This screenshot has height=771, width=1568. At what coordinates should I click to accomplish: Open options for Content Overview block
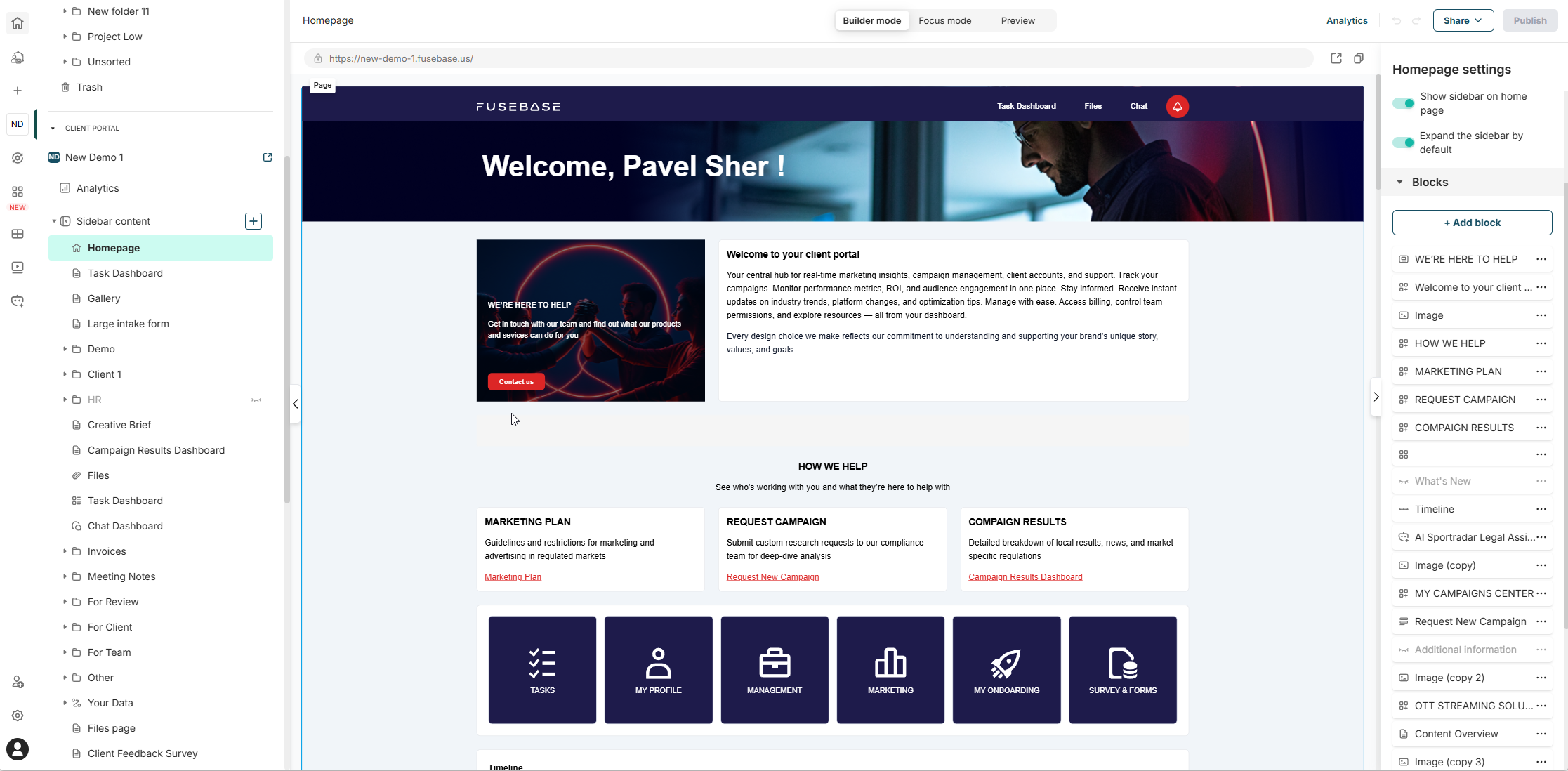[1541, 734]
